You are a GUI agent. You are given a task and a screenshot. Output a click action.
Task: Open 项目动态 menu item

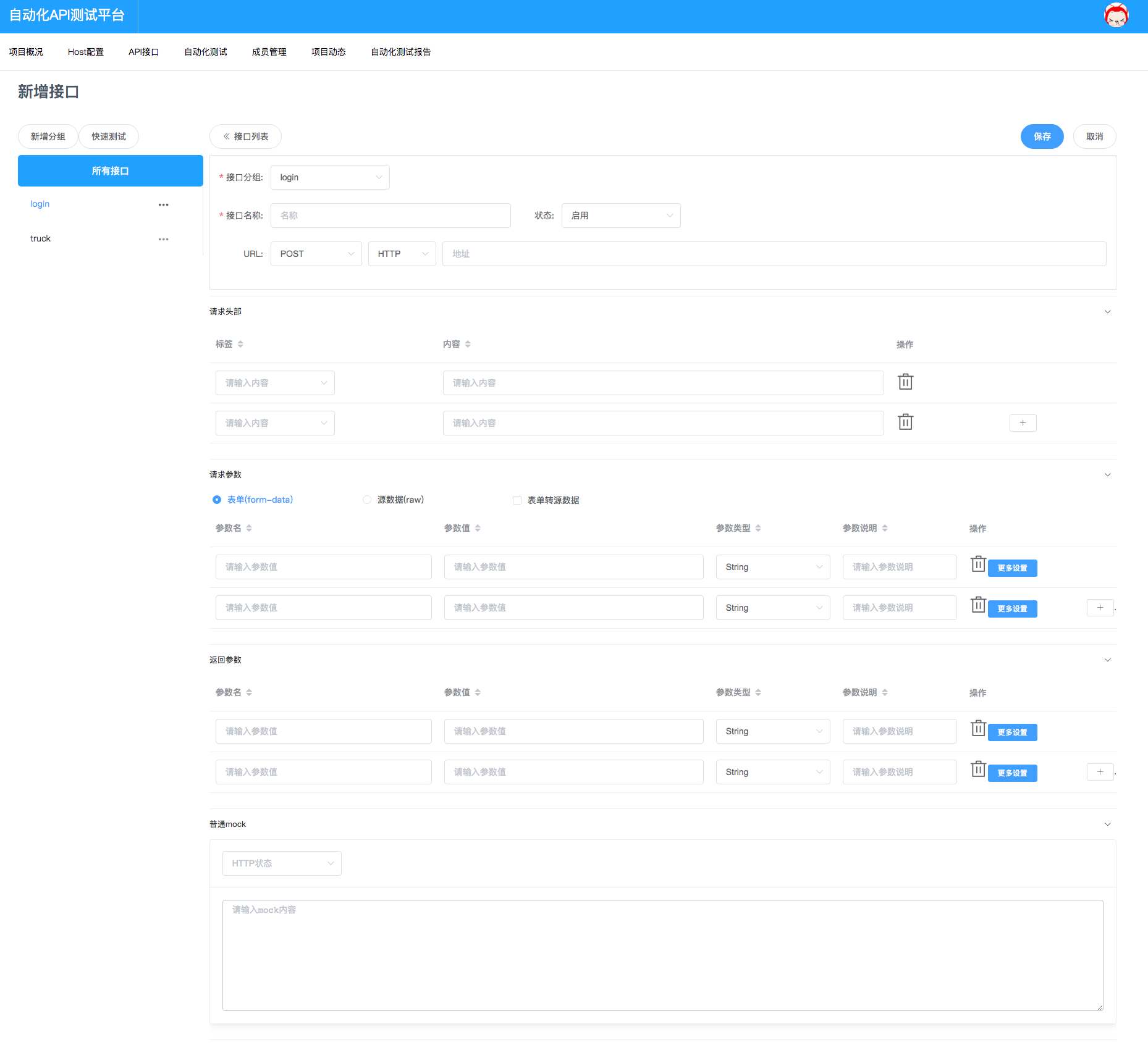click(x=329, y=52)
